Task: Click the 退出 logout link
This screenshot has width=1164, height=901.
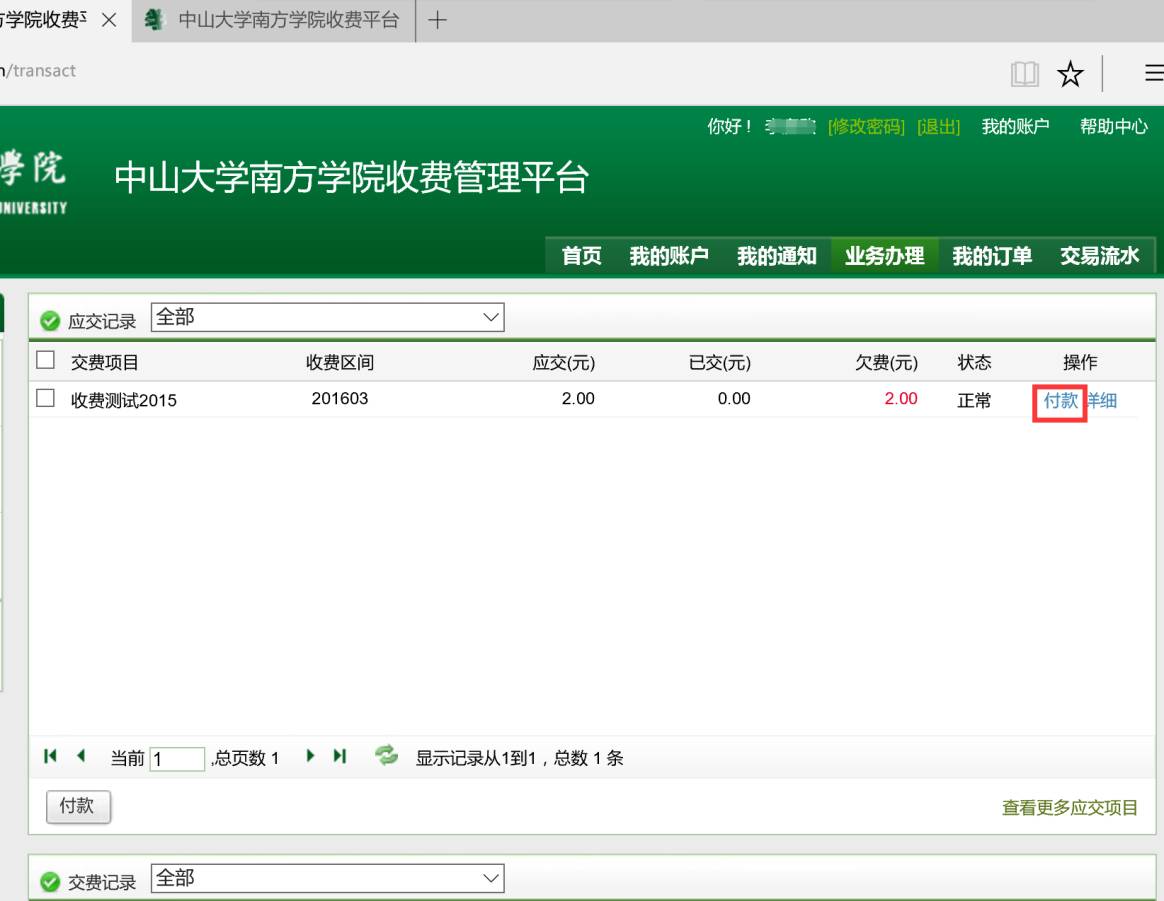Action: [x=938, y=127]
